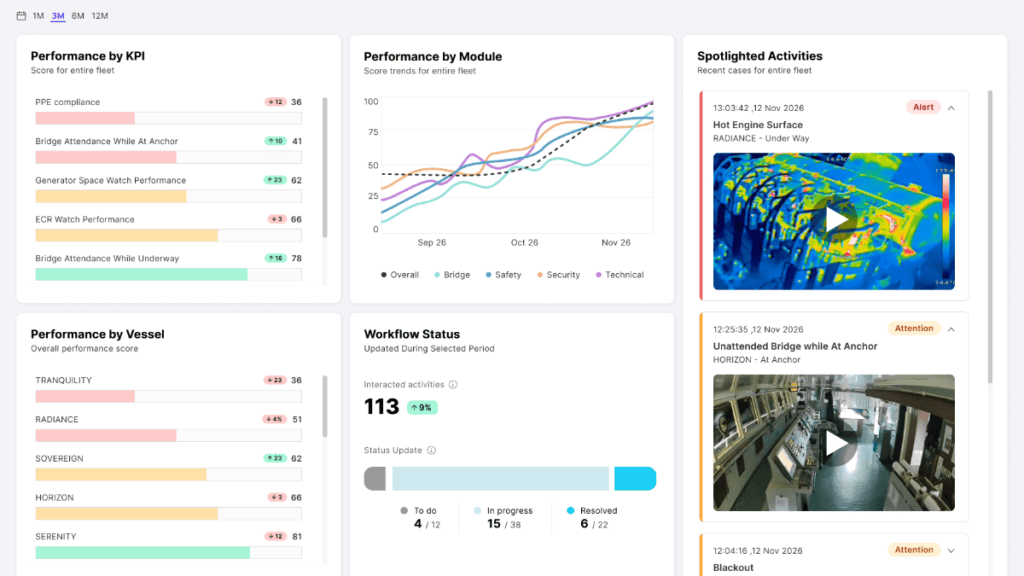Switch to 1M time range
Viewport: 1024px width, 576px height.
[39, 16]
